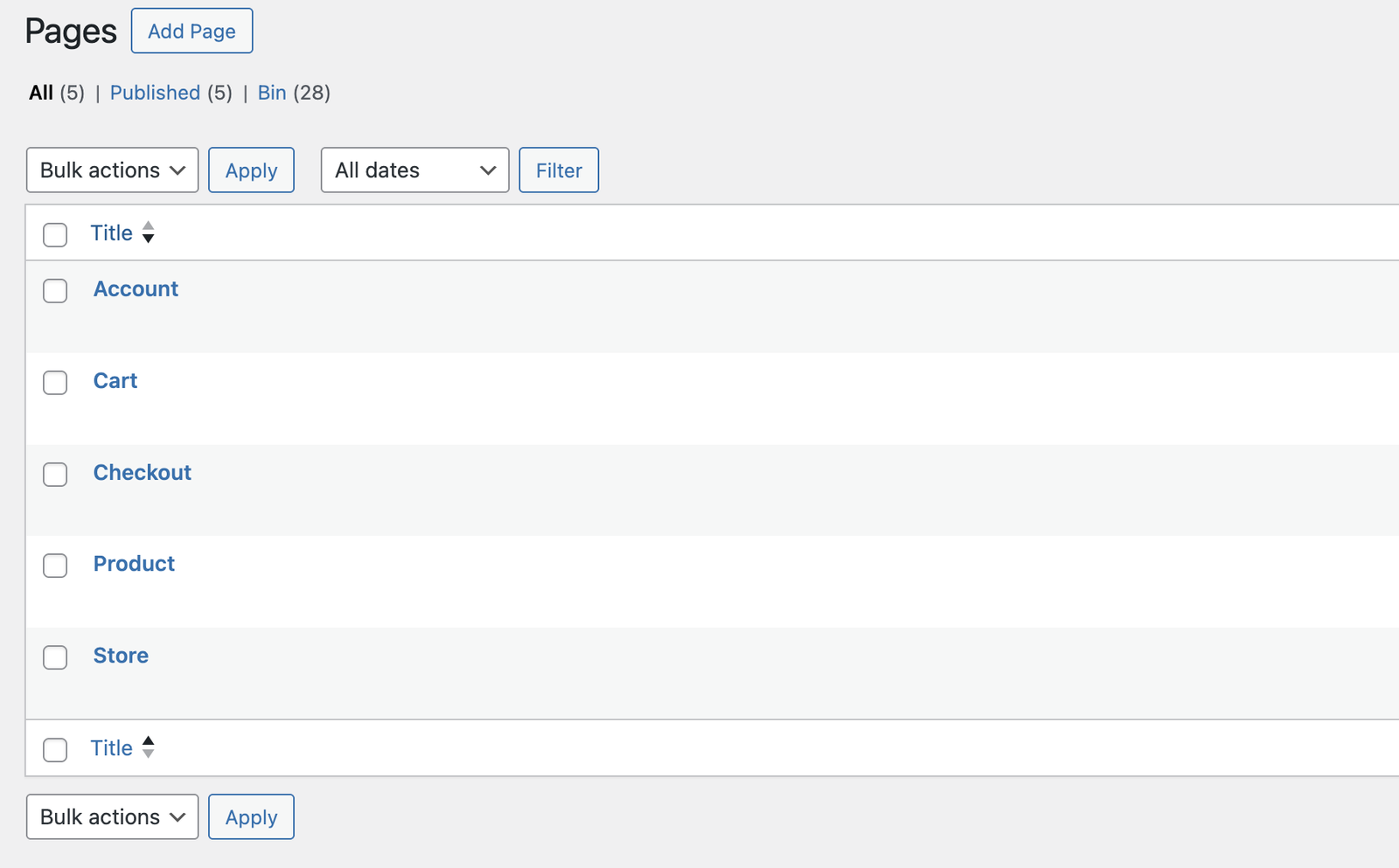Switch to the Bin pages view
This screenshot has width=1399, height=868.
pyautogui.click(x=272, y=93)
